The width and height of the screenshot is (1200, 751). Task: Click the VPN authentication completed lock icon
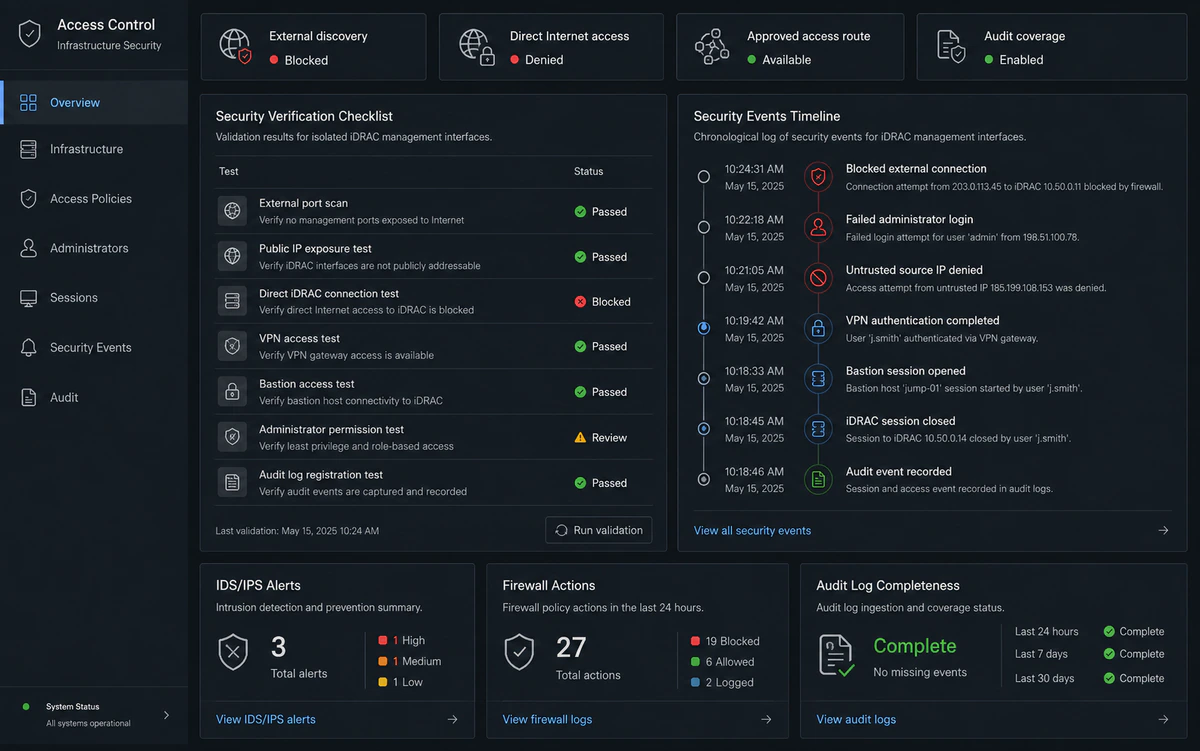pyautogui.click(x=818, y=328)
